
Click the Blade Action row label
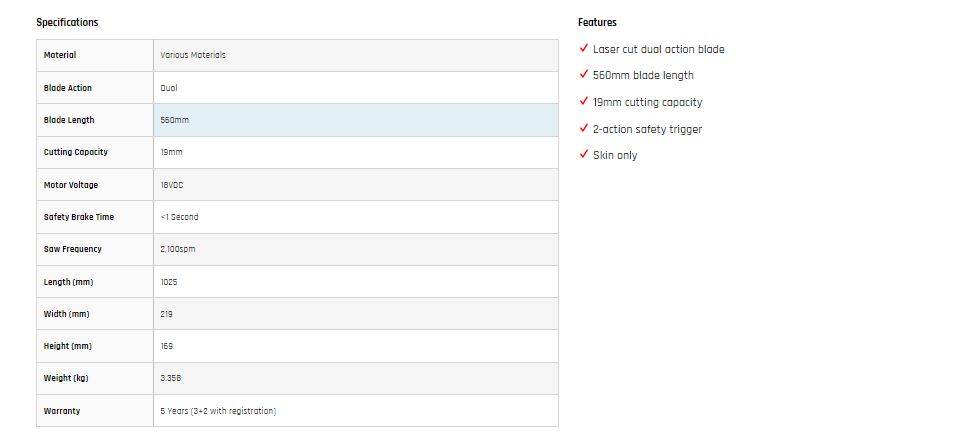pyautogui.click(x=68, y=88)
